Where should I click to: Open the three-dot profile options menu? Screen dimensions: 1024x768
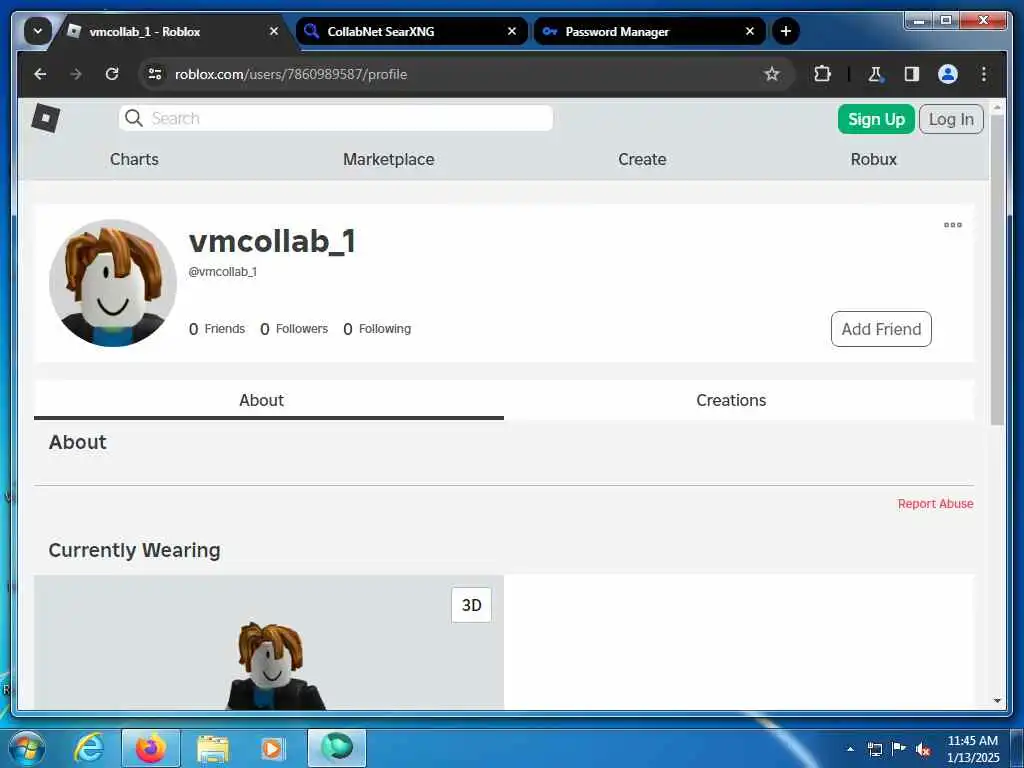tap(952, 225)
